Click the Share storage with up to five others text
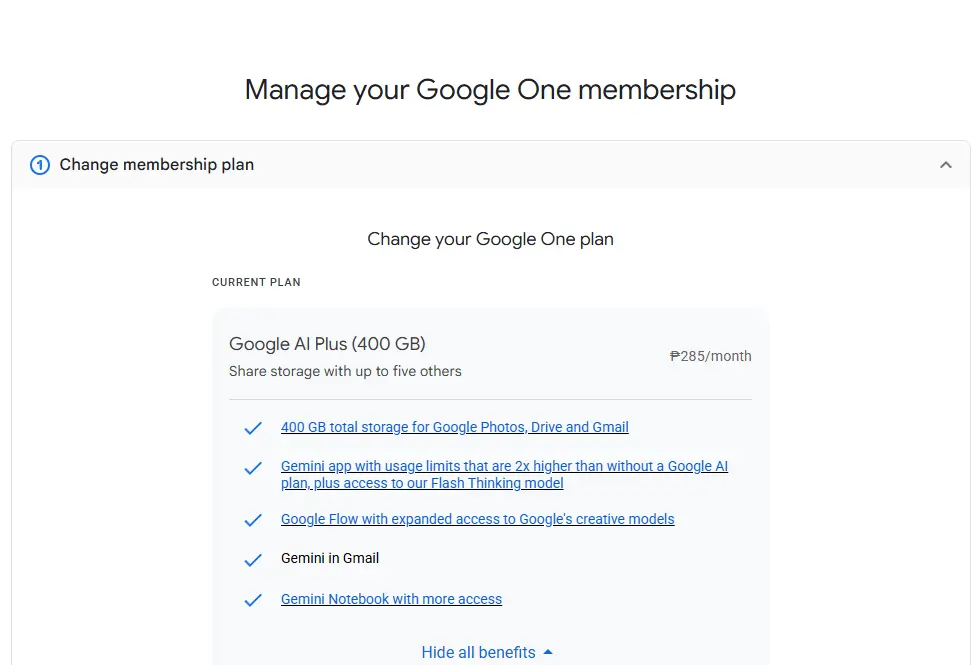The image size is (971, 665). point(345,372)
